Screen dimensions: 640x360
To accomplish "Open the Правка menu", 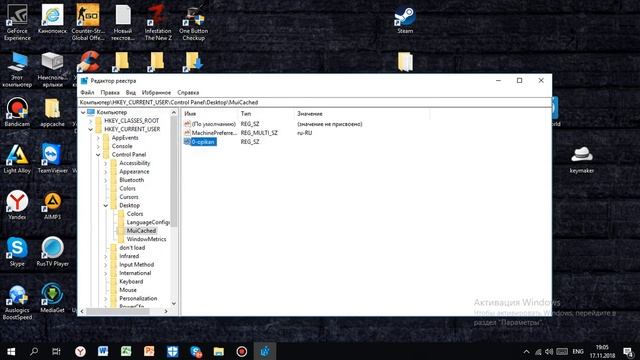I will (110, 93).
